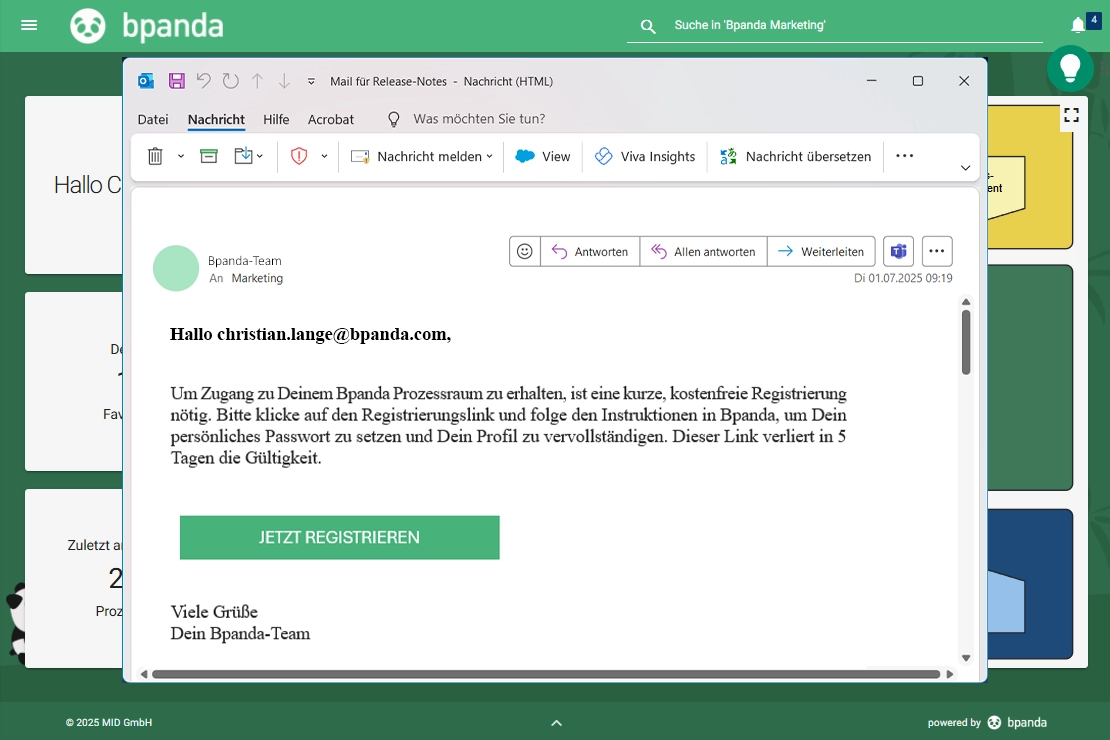This screenshot has width=1110, height=740.
Task: Delete the message with trash icon
Action: tap(155, 156)
